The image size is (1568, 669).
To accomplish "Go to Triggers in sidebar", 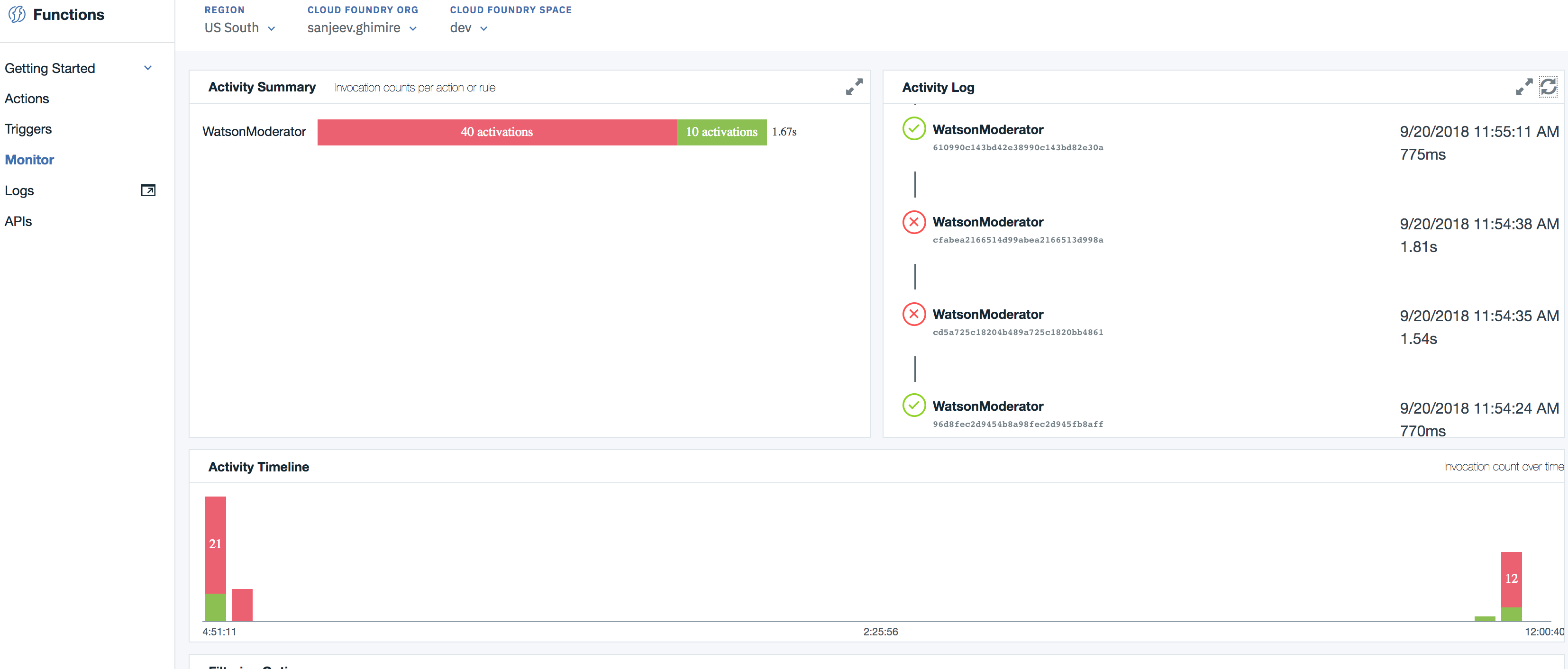I will point(28,129).
